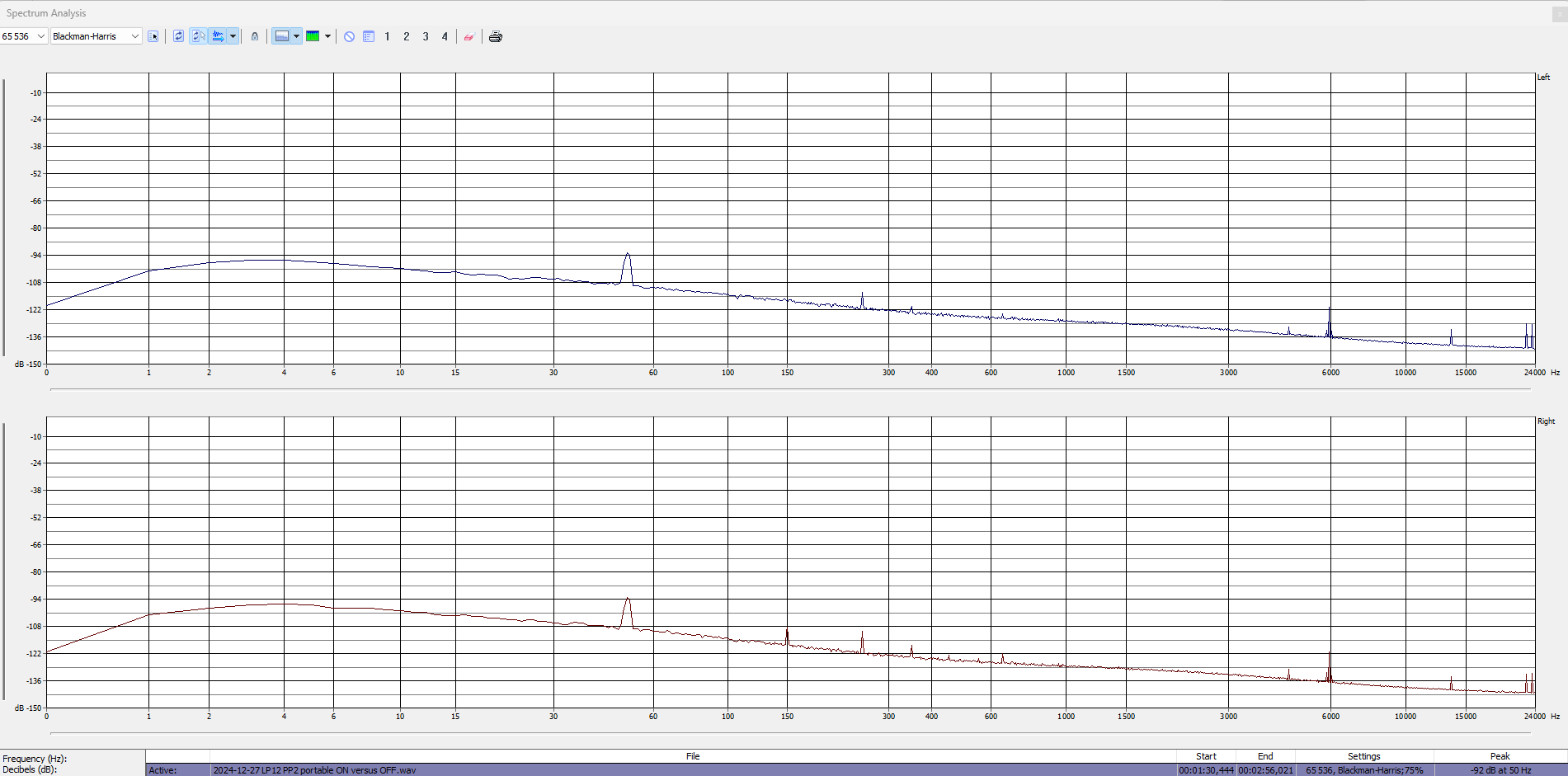
Task: Click the File column header
Action: click(x=692, y=756)
